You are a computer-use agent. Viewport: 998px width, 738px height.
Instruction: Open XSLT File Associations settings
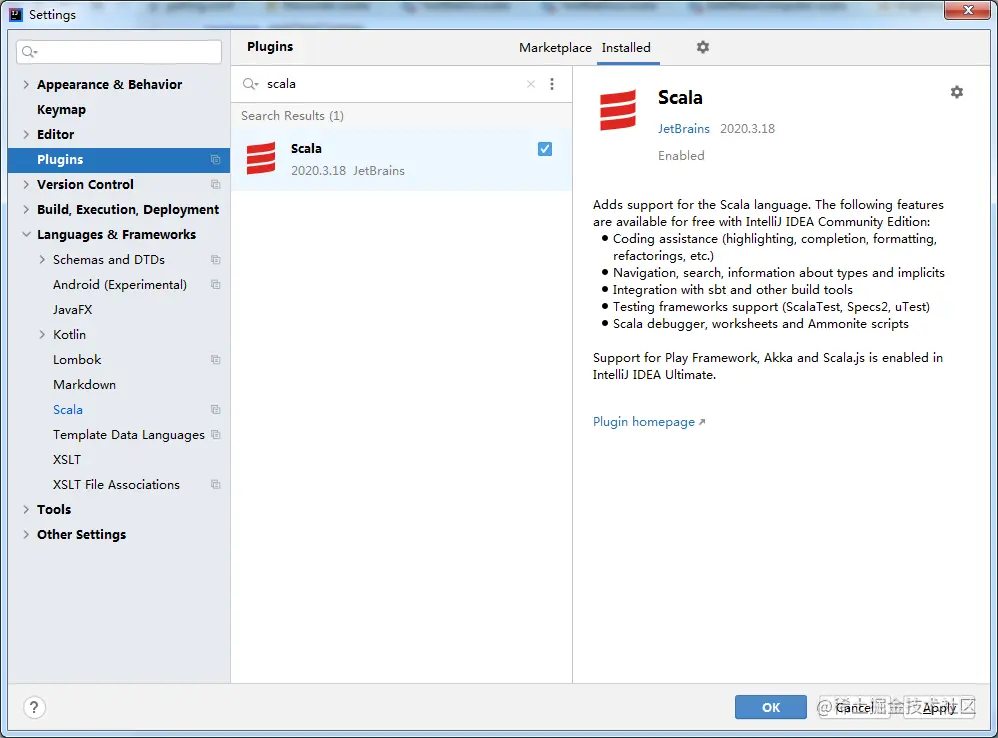pyautogui.click(x=116, y=485)
